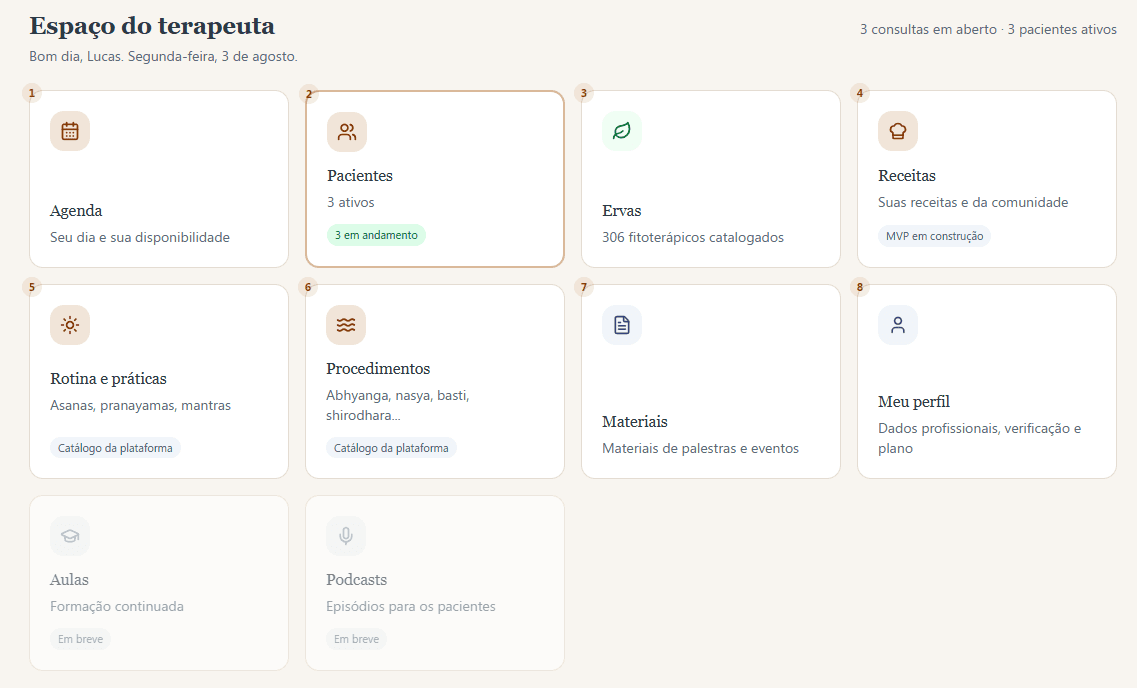Click the Procedimentos waves icon
This screenshot has width=1137, height=688.
pyautogui.click(x=346, y=325)
